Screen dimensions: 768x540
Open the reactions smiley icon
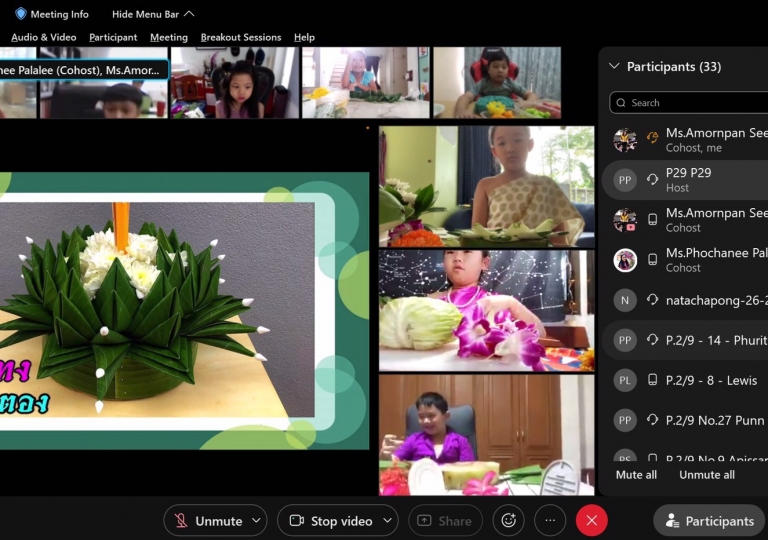508,520
